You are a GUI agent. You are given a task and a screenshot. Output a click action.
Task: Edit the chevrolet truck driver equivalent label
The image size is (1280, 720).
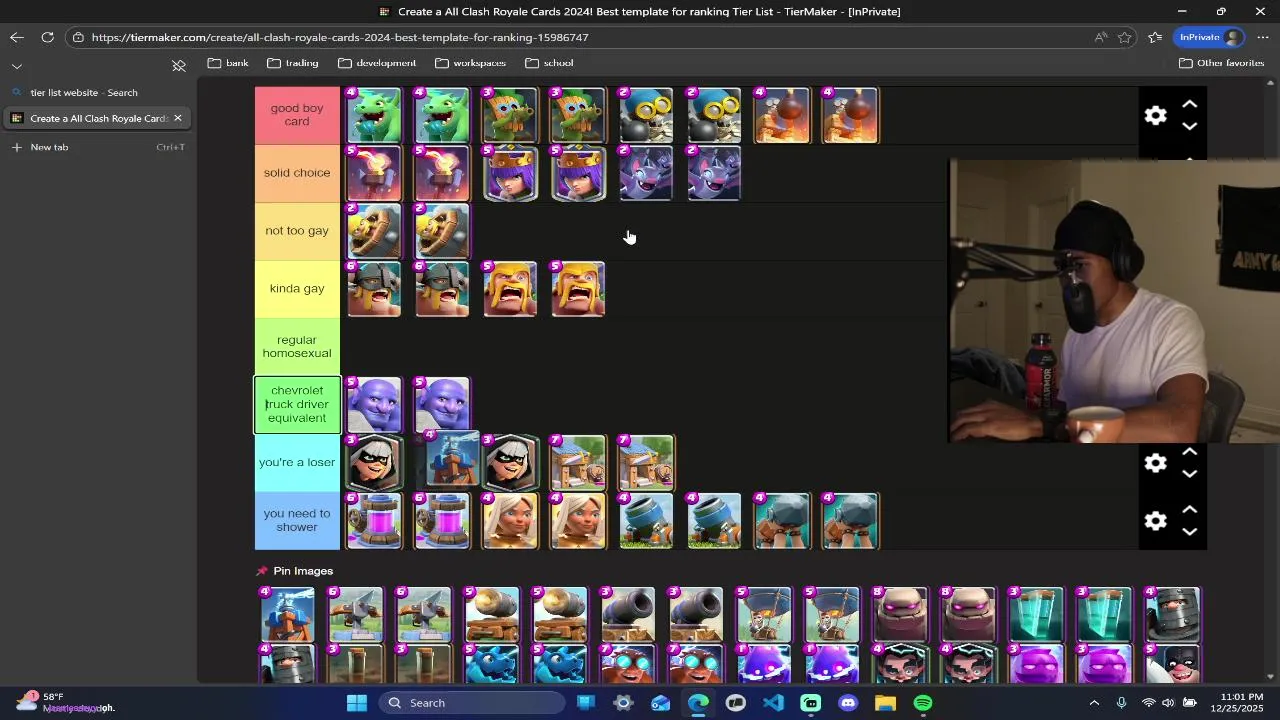(x=297, y=404)
